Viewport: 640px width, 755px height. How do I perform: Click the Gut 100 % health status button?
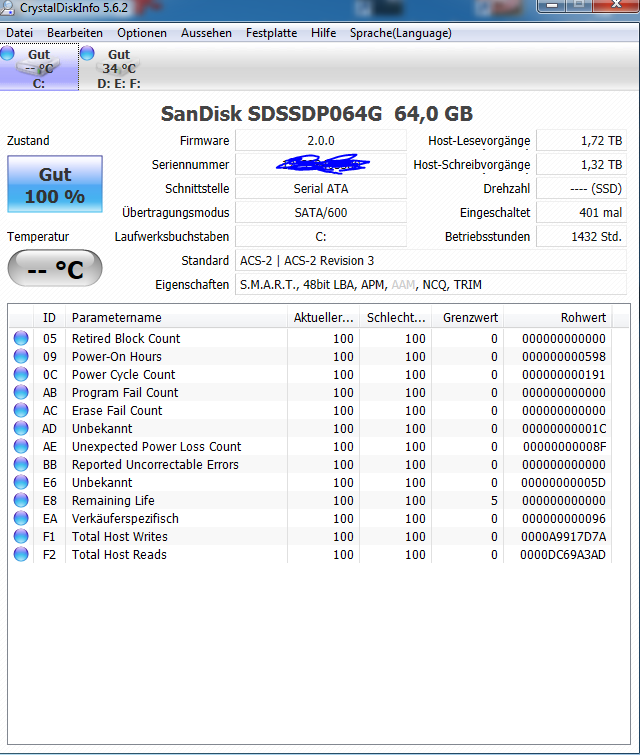[x=55, y=184]
